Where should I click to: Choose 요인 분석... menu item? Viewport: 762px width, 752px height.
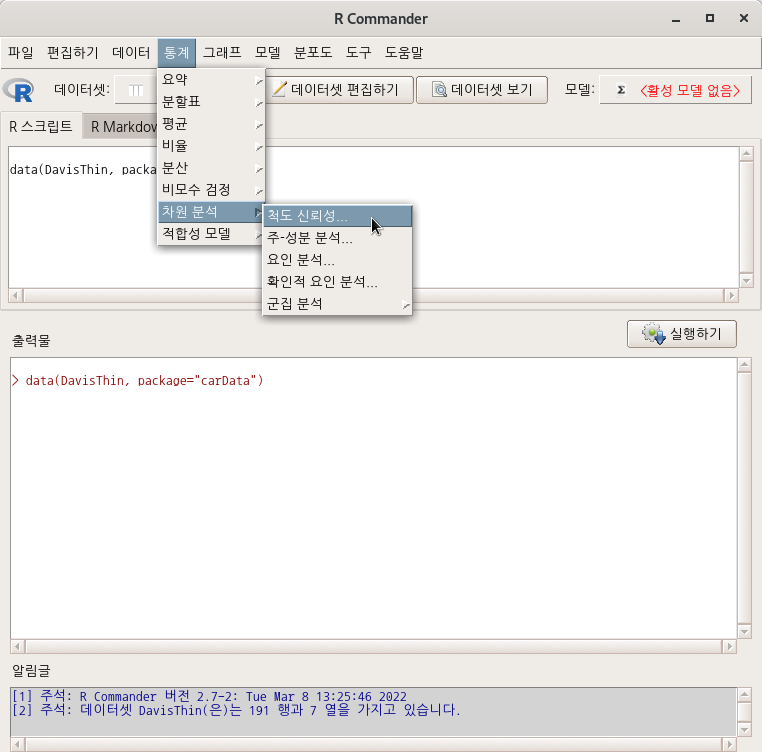pyautogui.click(x=337, y=260)
